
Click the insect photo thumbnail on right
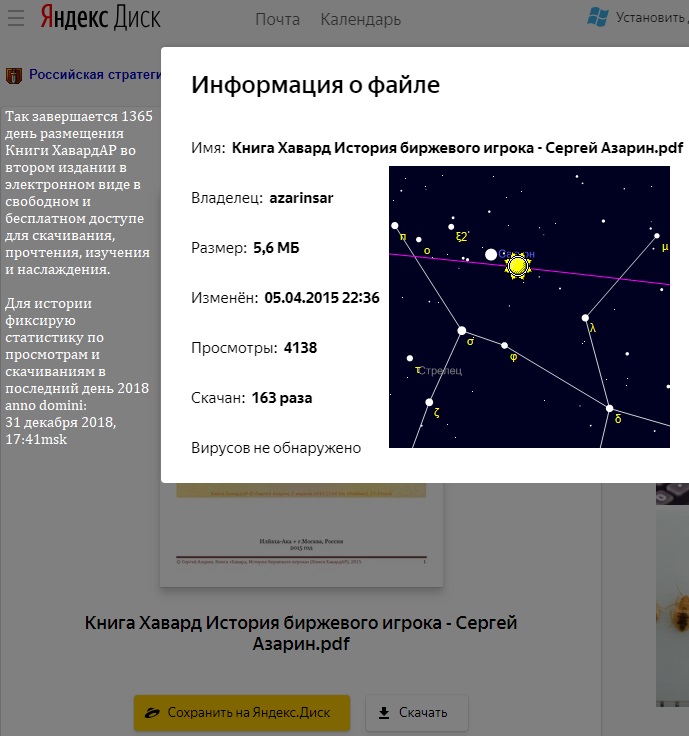[672, 600]
